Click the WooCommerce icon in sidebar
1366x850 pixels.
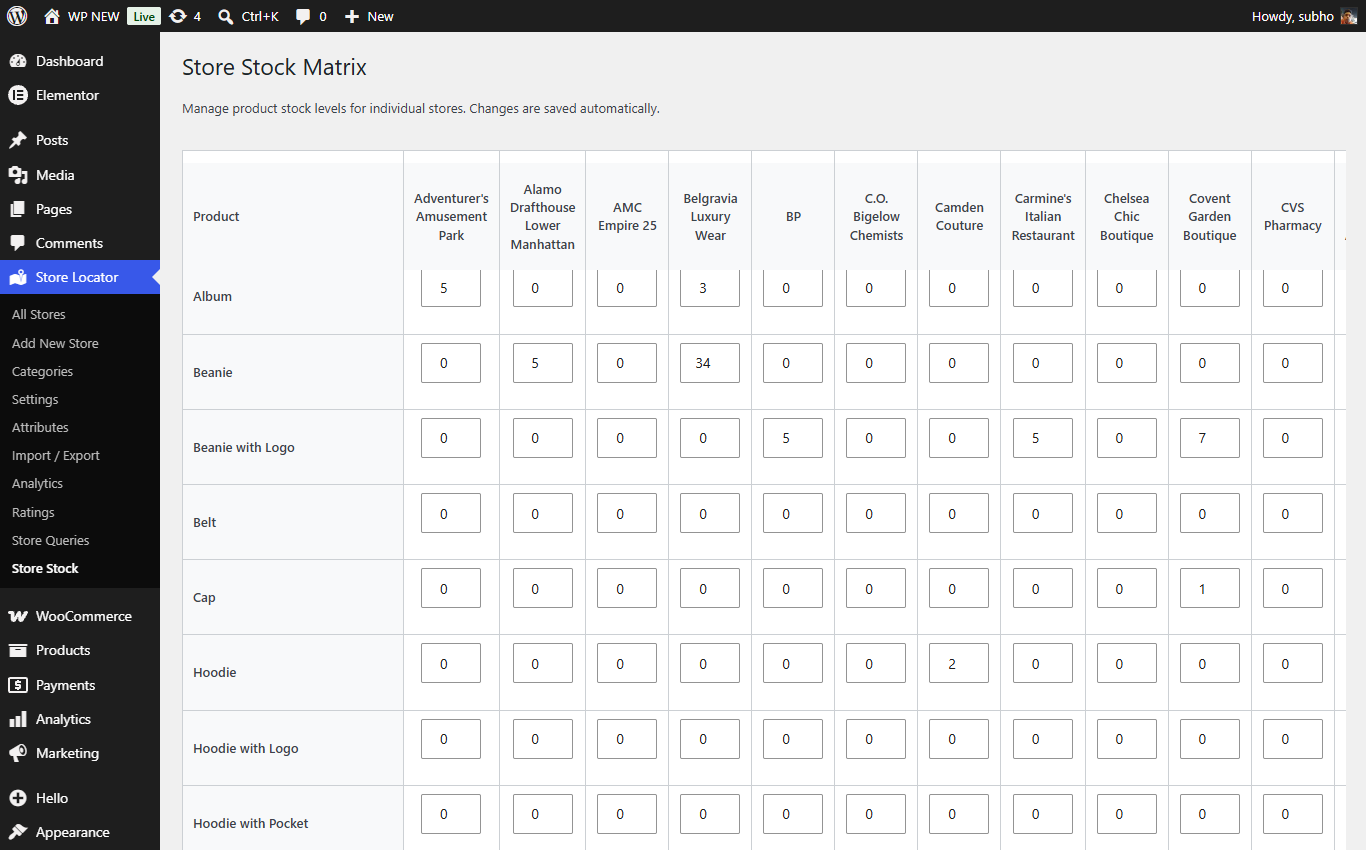coord(18,616)
